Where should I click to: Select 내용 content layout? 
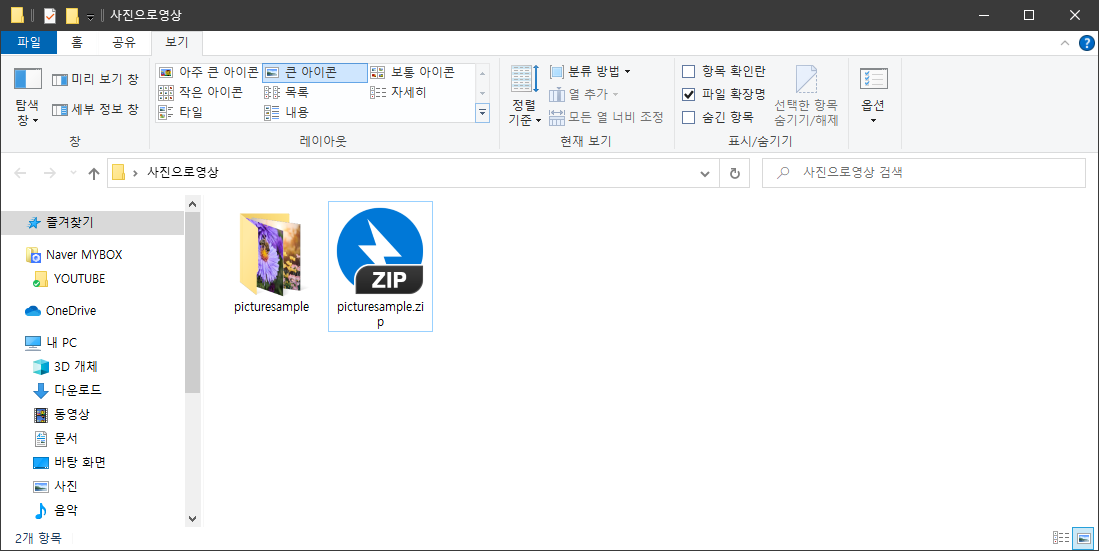[287, 112]
